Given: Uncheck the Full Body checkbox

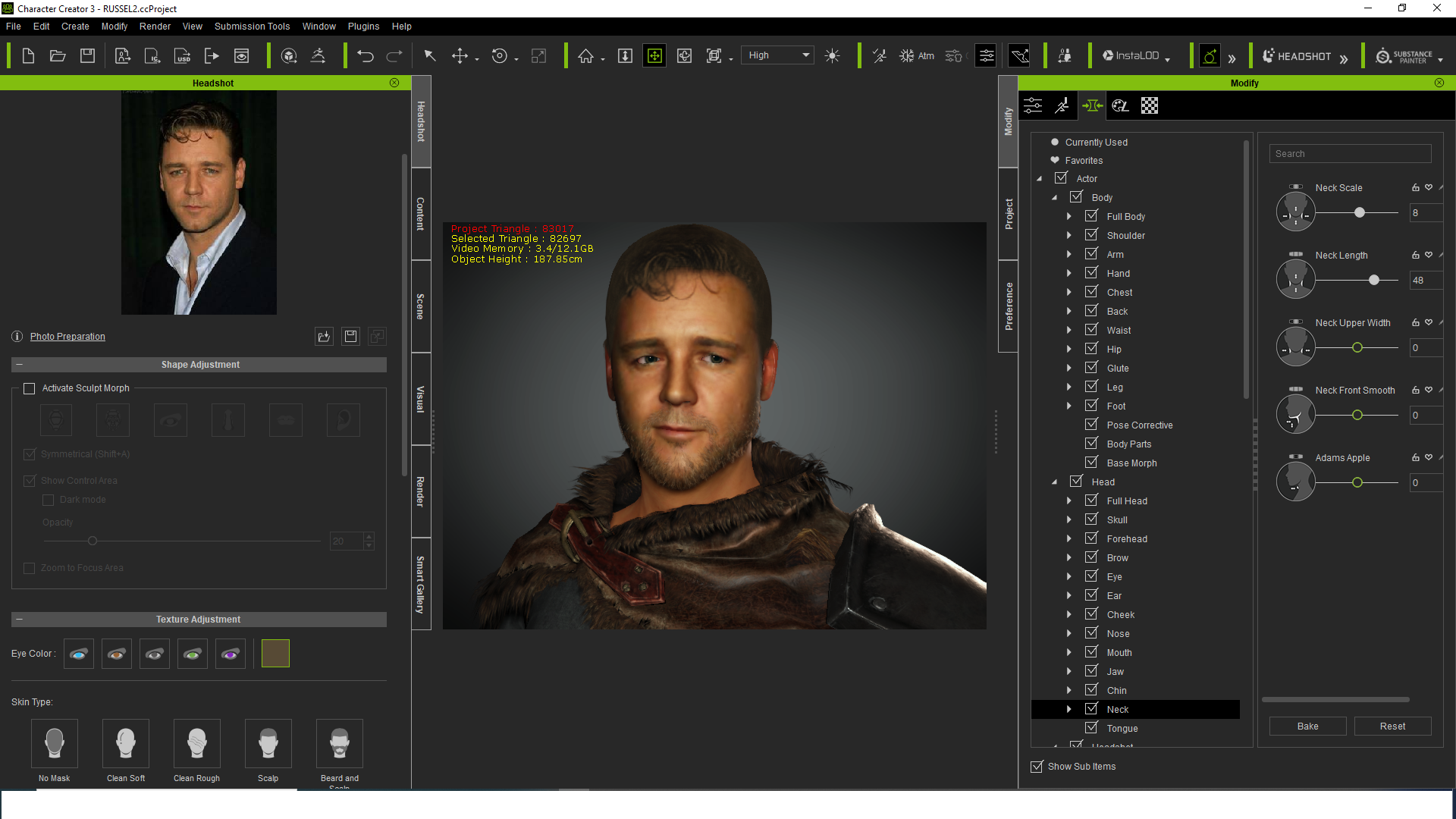Looking at the screenshot, I should [x=1092, y=216].
